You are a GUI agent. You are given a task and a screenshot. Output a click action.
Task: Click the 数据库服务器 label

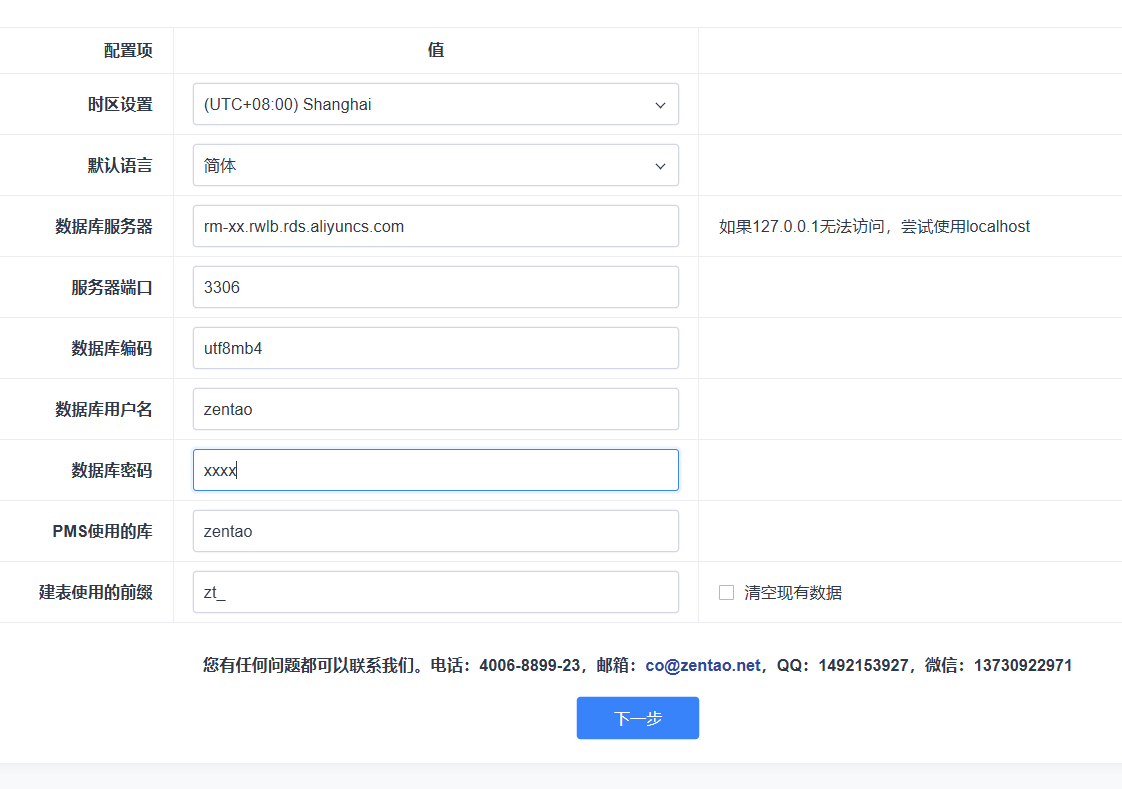[104, 226]
